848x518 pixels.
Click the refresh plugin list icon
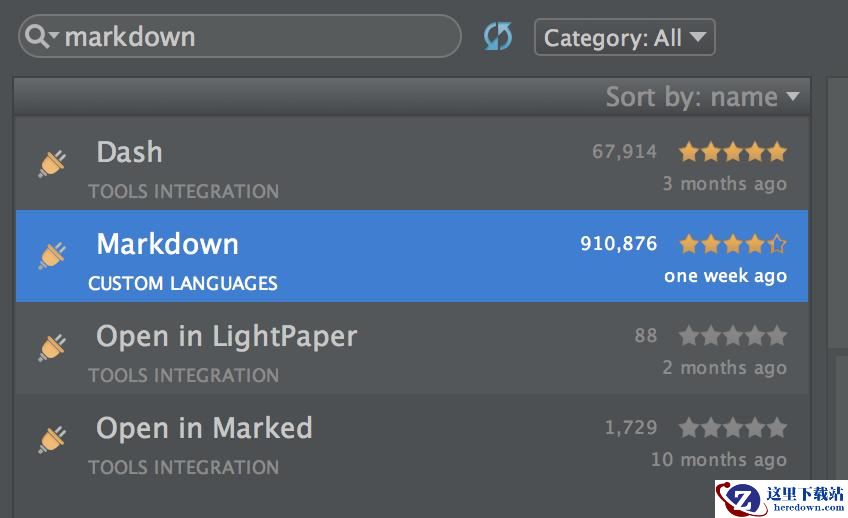pos(498,36)
